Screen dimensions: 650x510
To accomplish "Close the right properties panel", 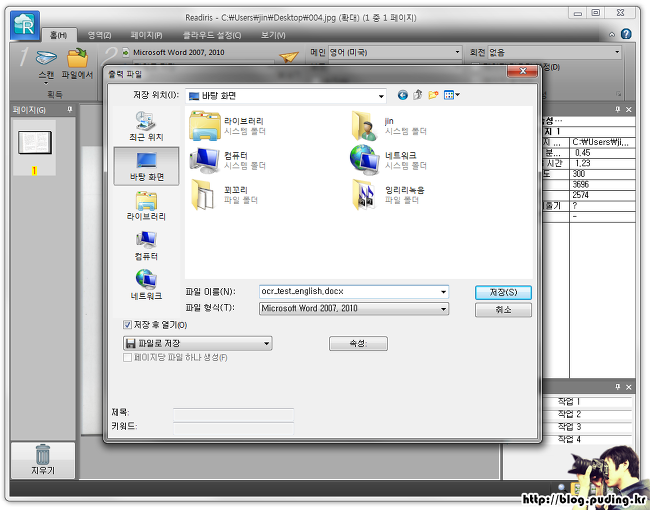I will pos(629,109).
